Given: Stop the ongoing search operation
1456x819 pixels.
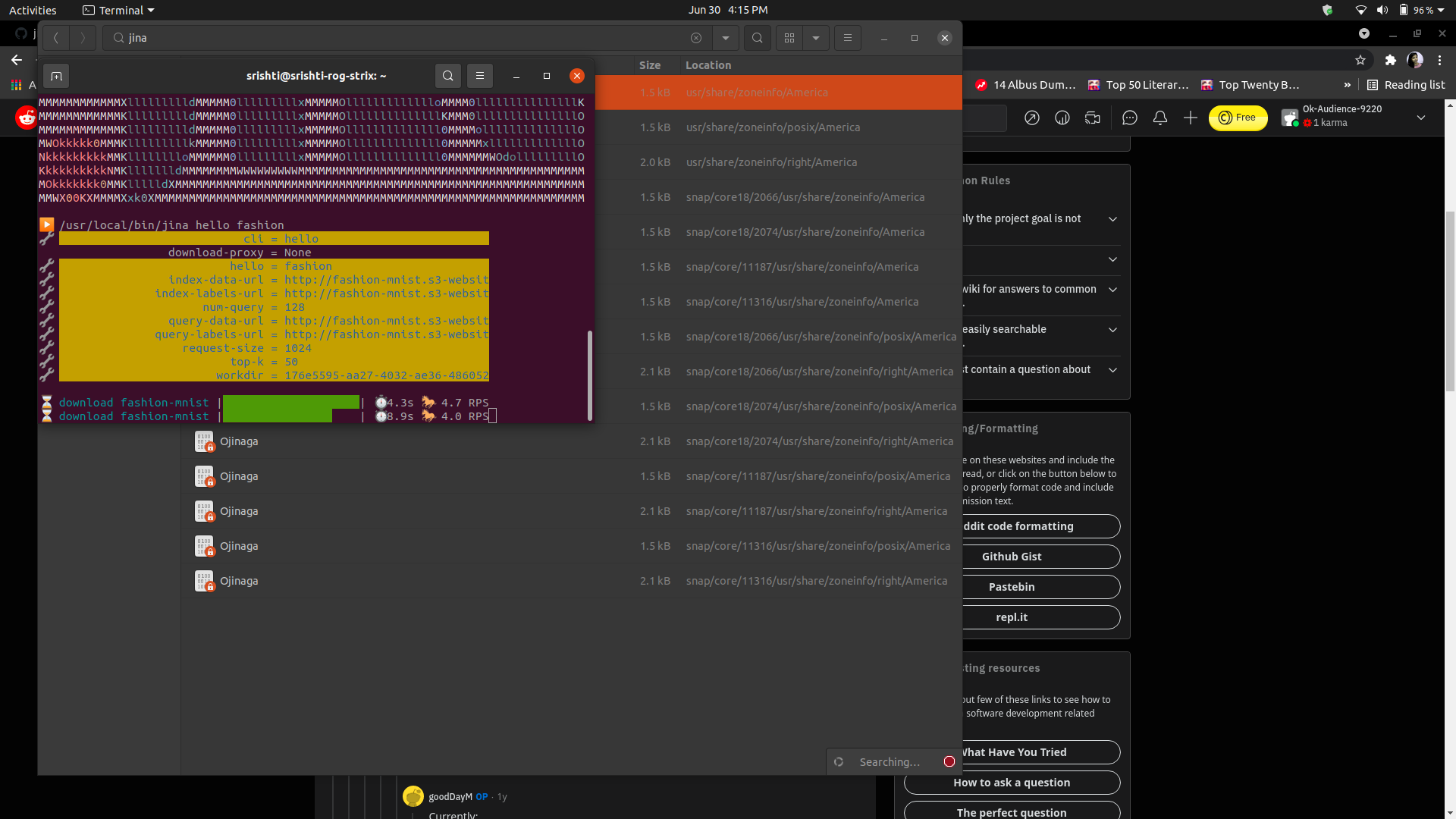Looking at the screenshot, I should pyautogui.click(x=949, y=761).
